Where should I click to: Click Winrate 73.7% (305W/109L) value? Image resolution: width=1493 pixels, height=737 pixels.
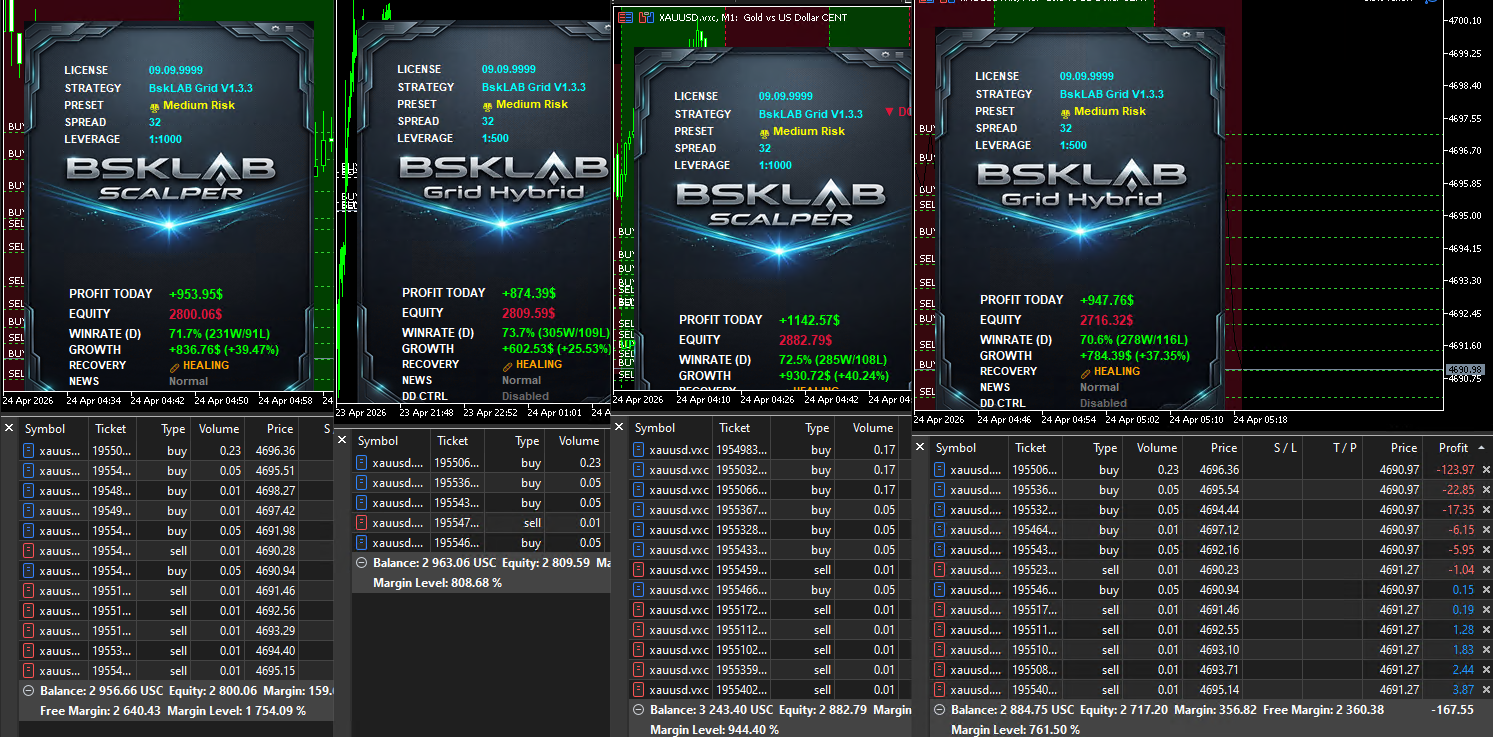557,333
